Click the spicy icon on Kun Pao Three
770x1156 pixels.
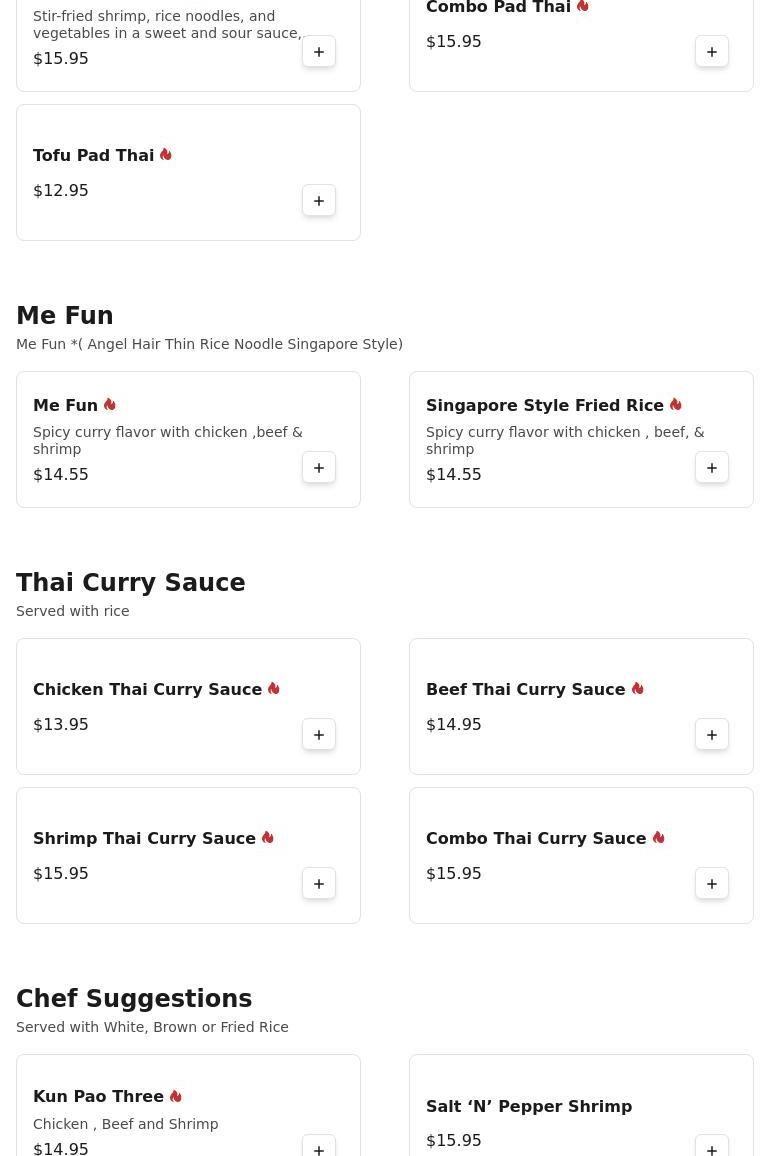point(176,1096)
